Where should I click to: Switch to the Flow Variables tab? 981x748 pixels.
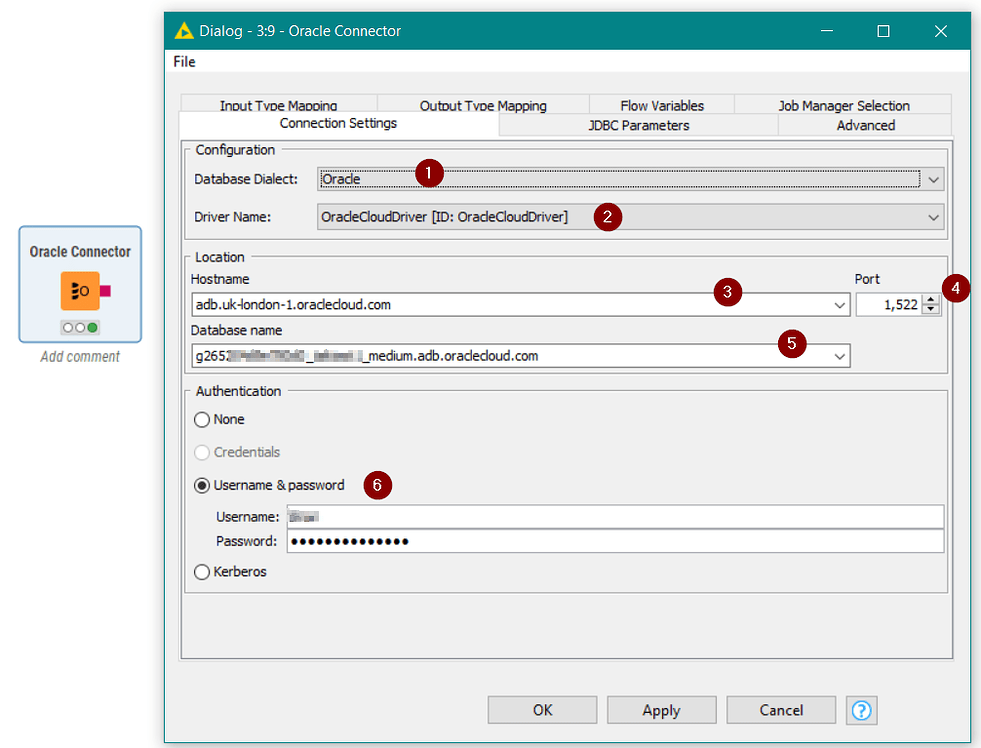tap(662, 104)
